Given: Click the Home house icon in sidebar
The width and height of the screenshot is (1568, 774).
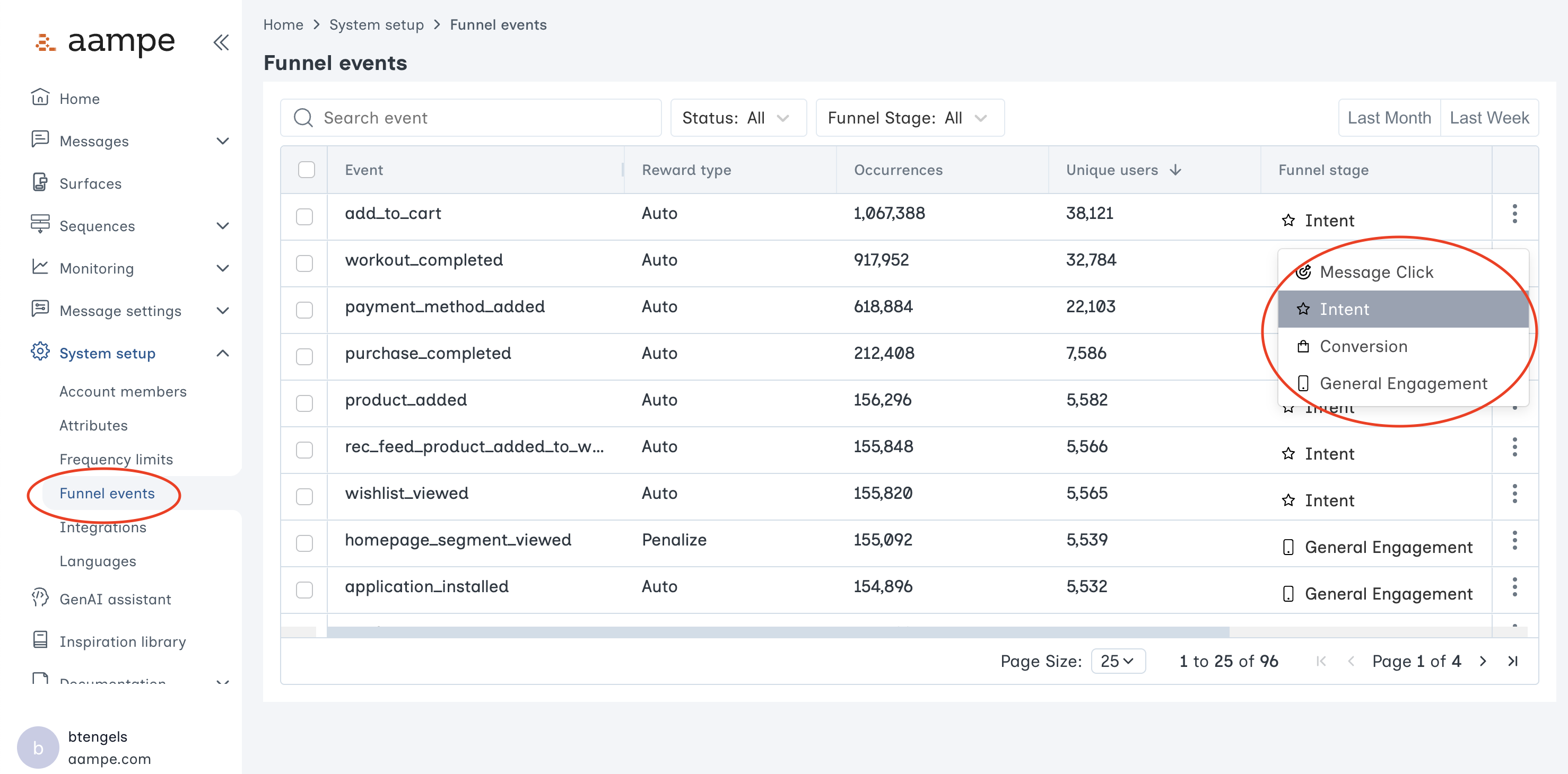Looking at the screenshot, I should tap(40, 98).
